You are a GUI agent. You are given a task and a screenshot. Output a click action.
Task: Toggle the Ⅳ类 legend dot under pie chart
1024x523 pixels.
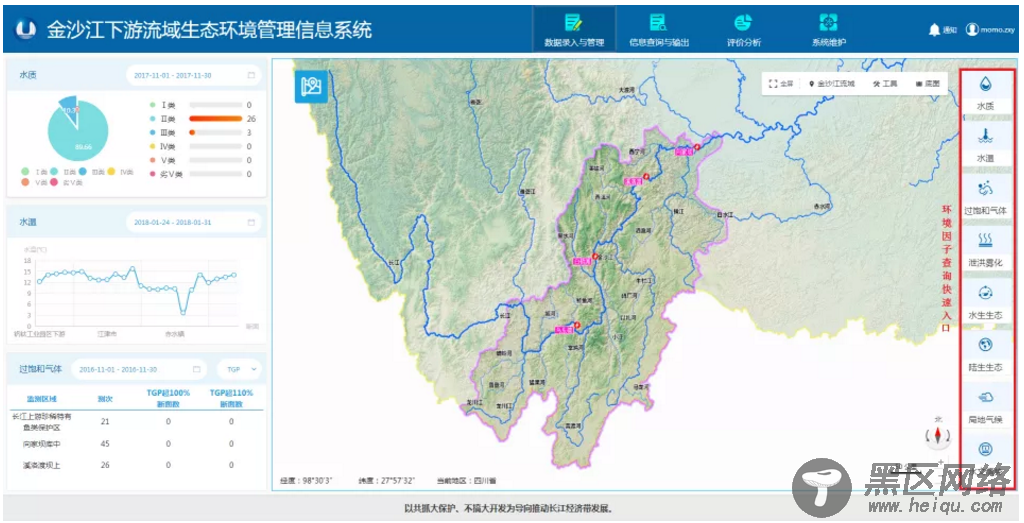[111, 172]
